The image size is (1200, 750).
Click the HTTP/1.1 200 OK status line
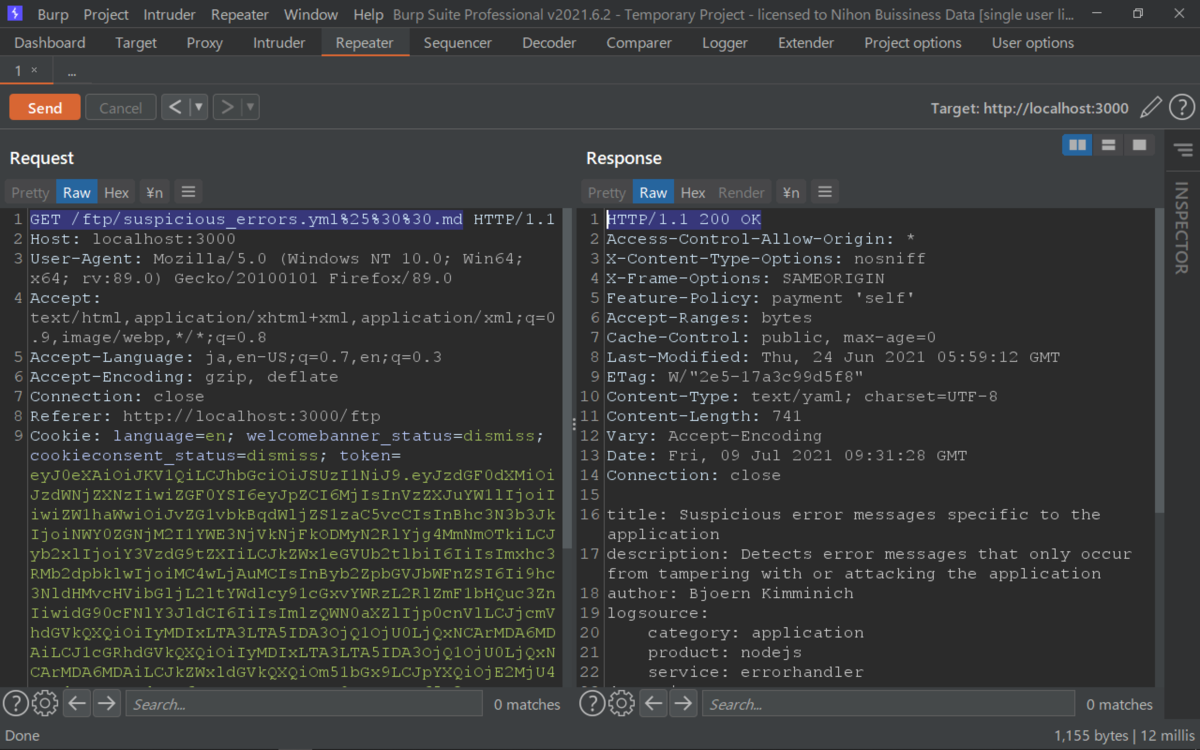pos(684,219)
